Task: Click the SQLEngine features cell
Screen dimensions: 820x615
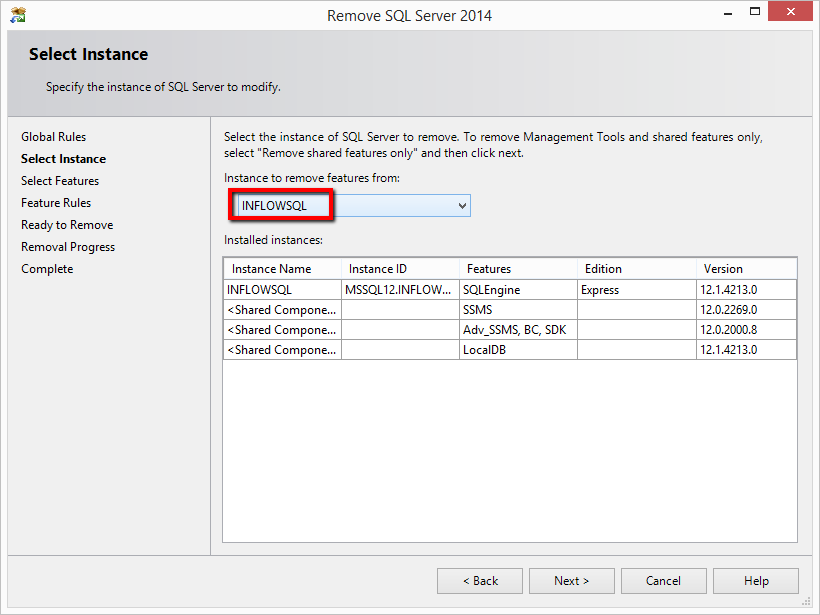Action: (518, 290)
